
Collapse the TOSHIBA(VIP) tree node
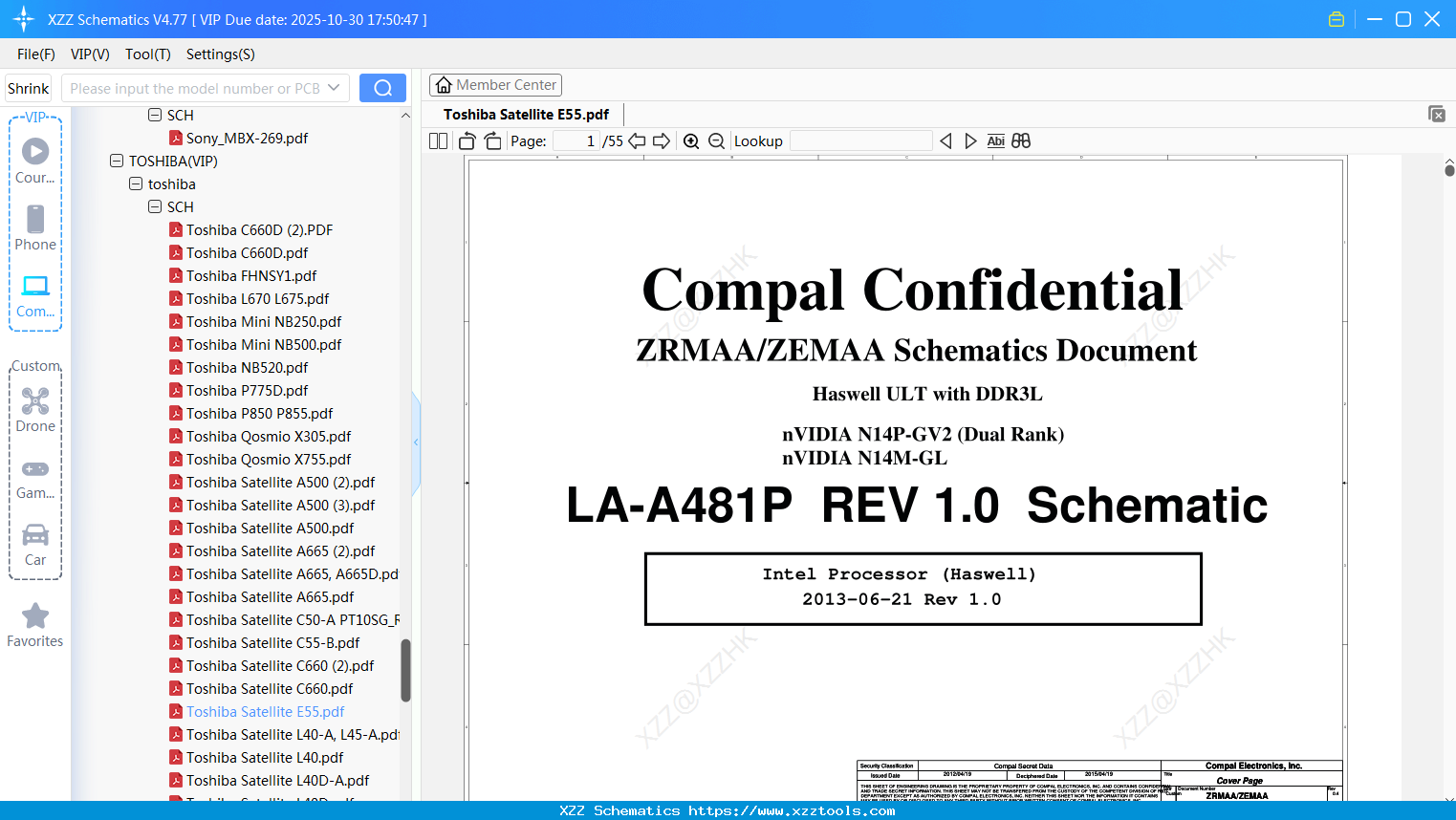pyautogui.click(x=117, y=162)
